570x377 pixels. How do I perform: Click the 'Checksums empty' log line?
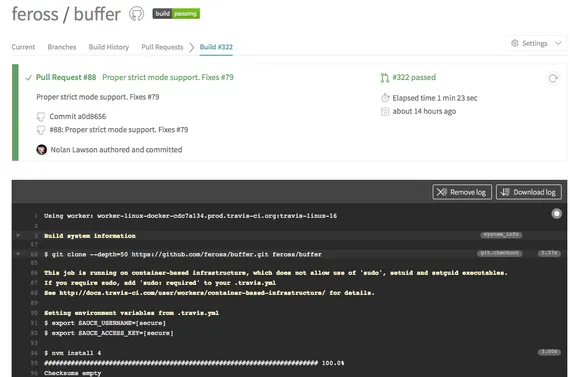(73, 373)
